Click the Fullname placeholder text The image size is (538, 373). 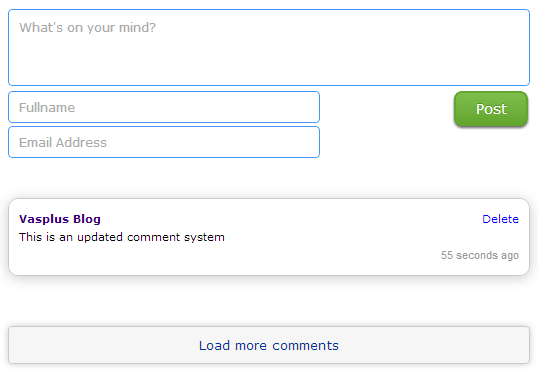tap(47, 107)
